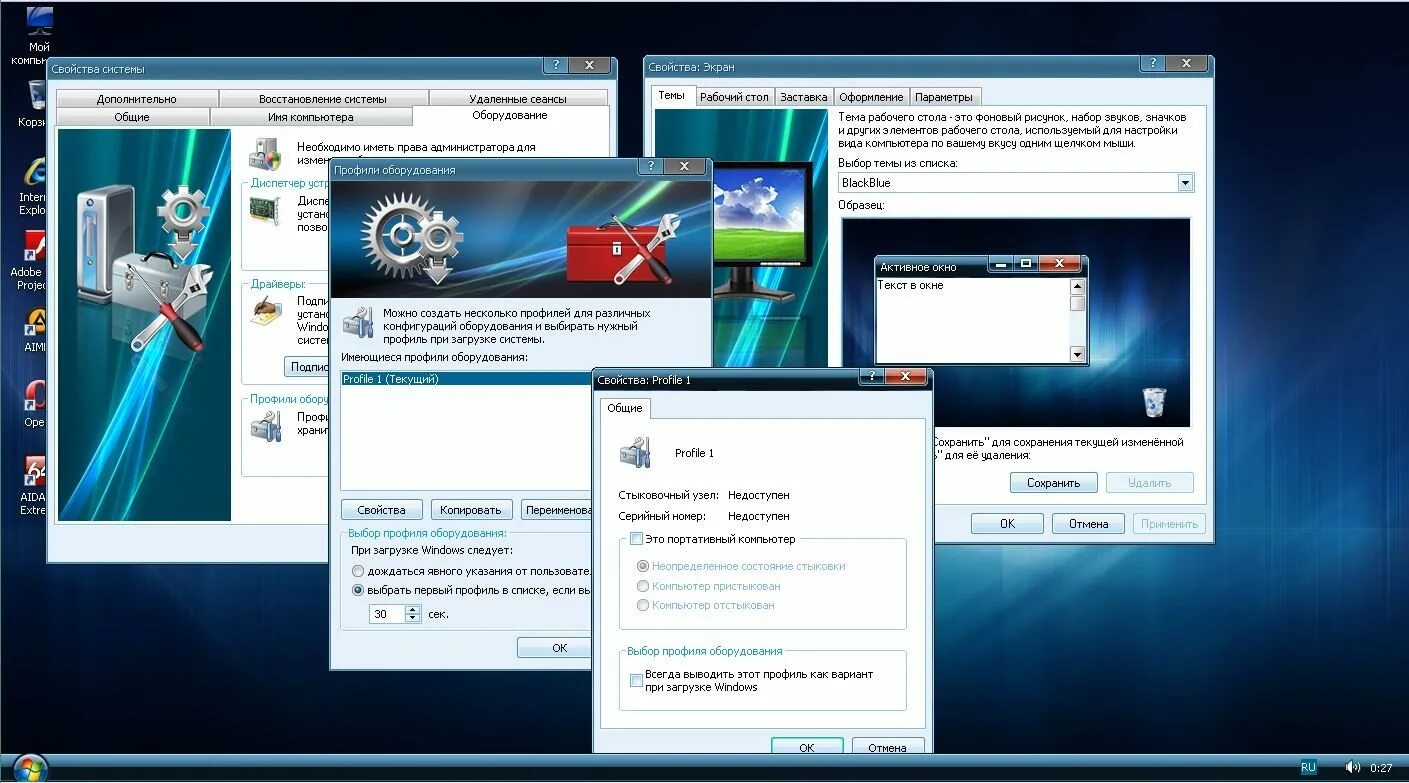
Task: Click help button of Hardware Profiles dialog
Action: [651, 167]
